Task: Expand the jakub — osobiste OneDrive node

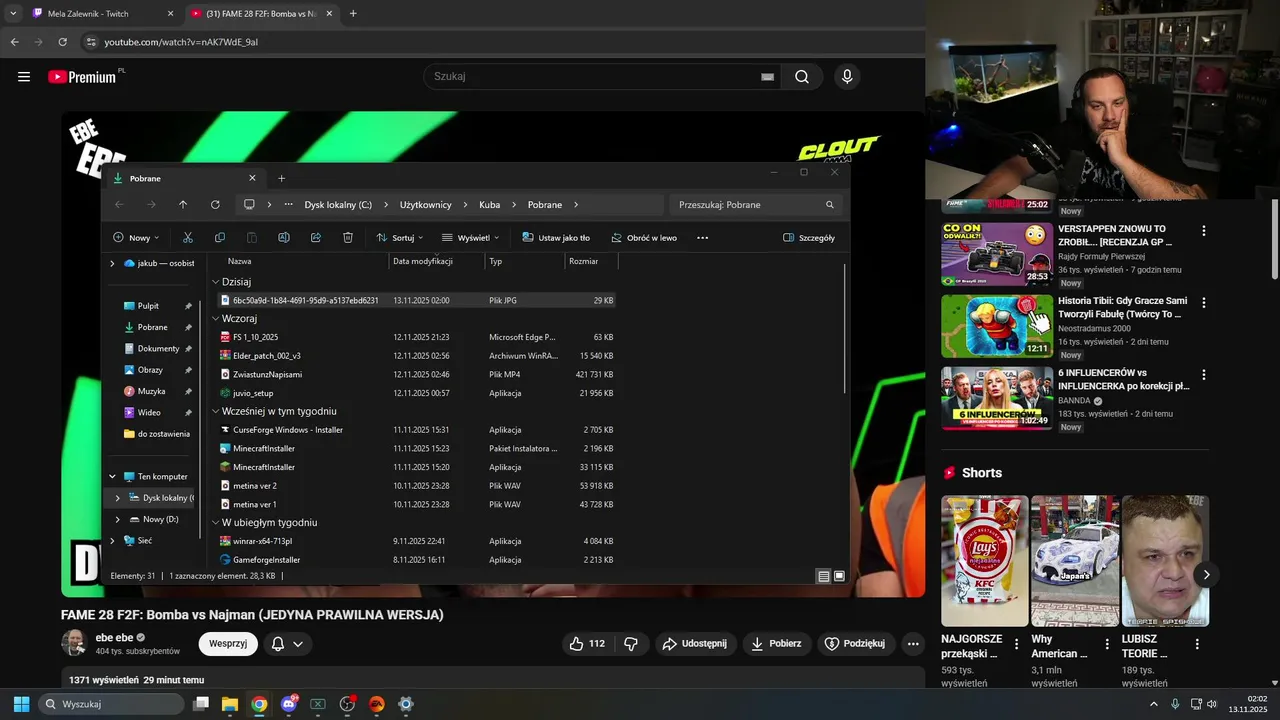Action: [x=112, y=263]
